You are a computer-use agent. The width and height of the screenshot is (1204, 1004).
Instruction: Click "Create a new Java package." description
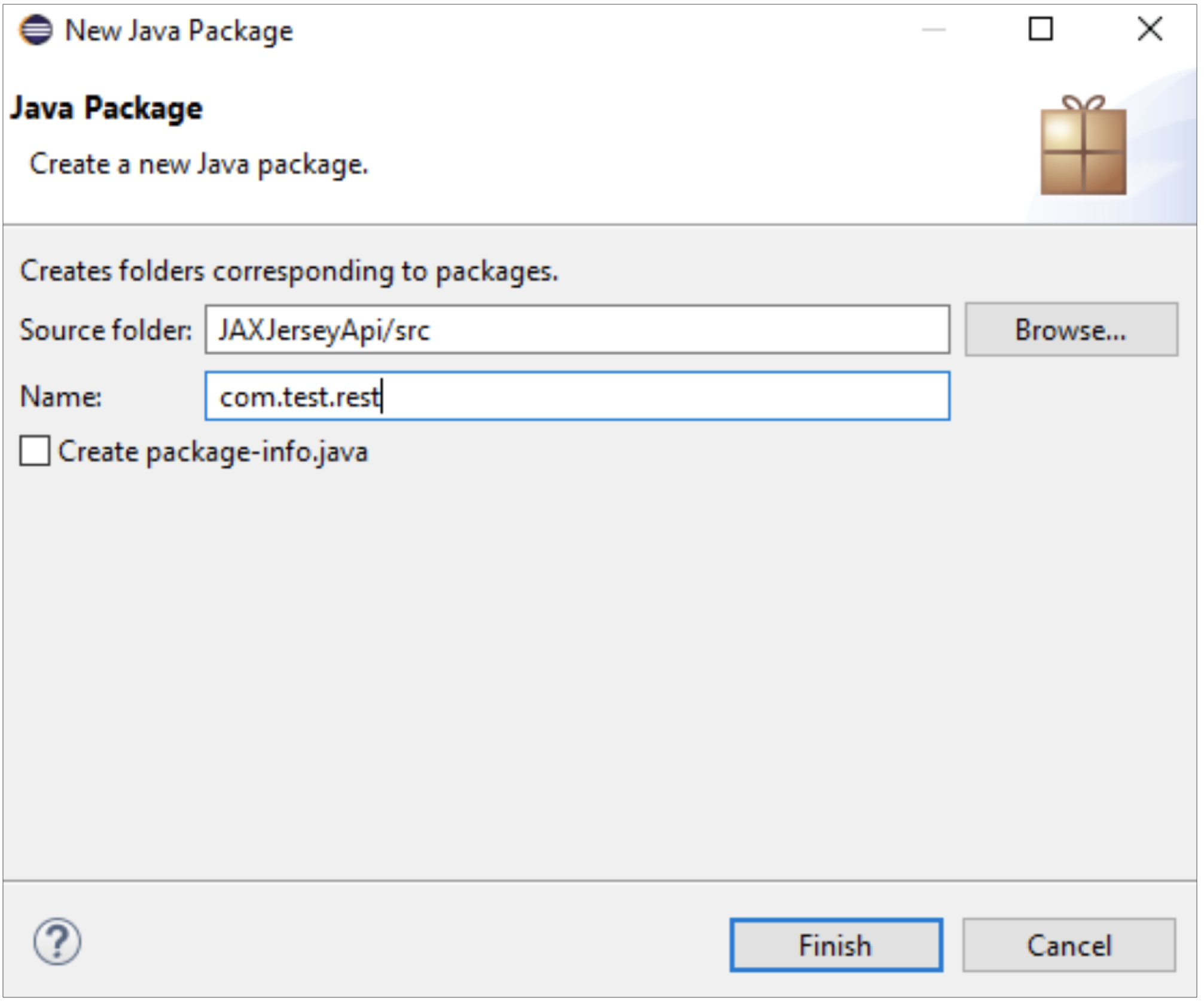[x=199, y=164]
